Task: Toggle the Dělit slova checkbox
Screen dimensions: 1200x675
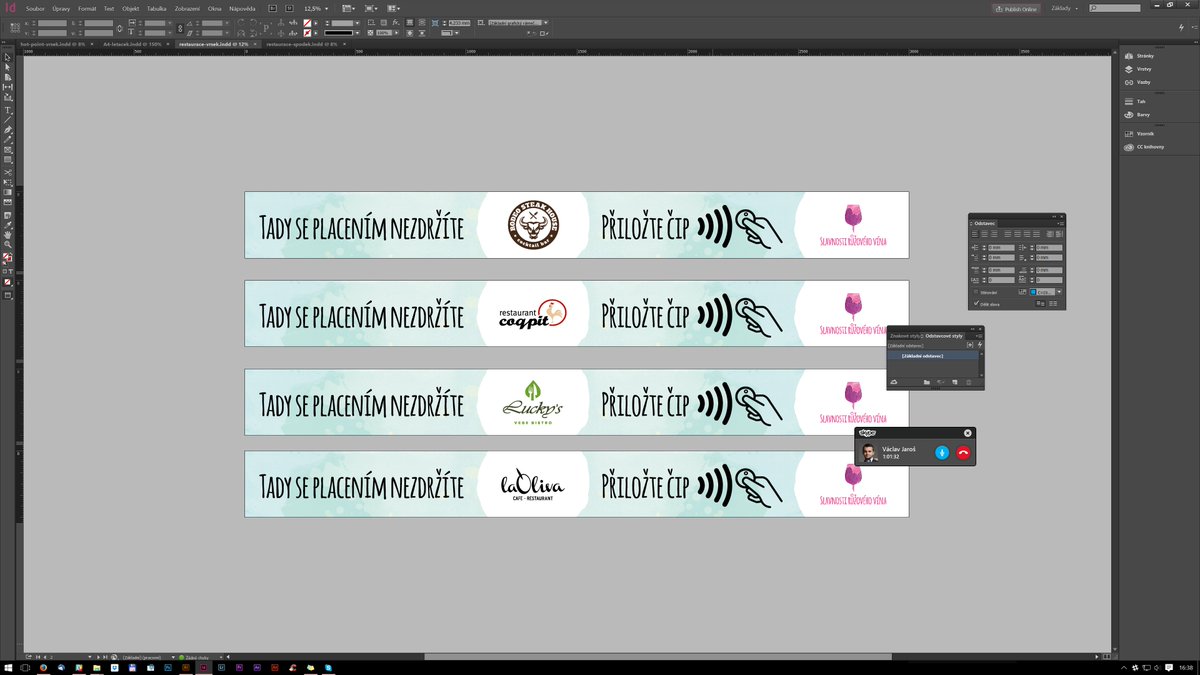Action: tap(977, 303)
